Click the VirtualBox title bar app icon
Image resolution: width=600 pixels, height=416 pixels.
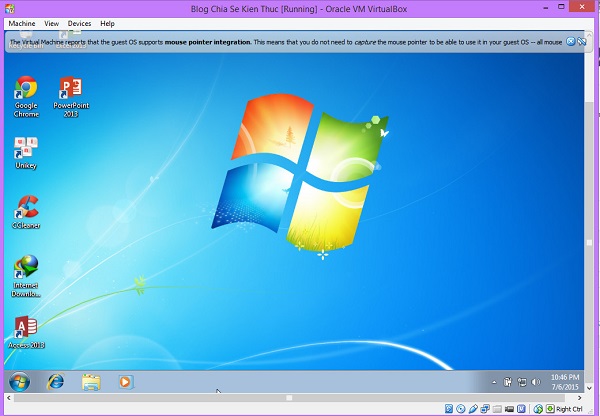[x=10, y=8]
